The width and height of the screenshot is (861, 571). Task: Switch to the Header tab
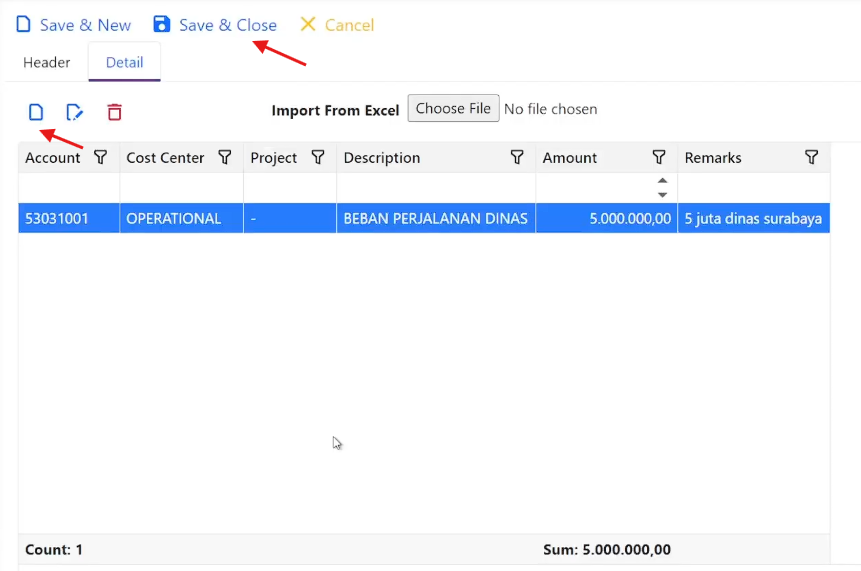[47, 62]
